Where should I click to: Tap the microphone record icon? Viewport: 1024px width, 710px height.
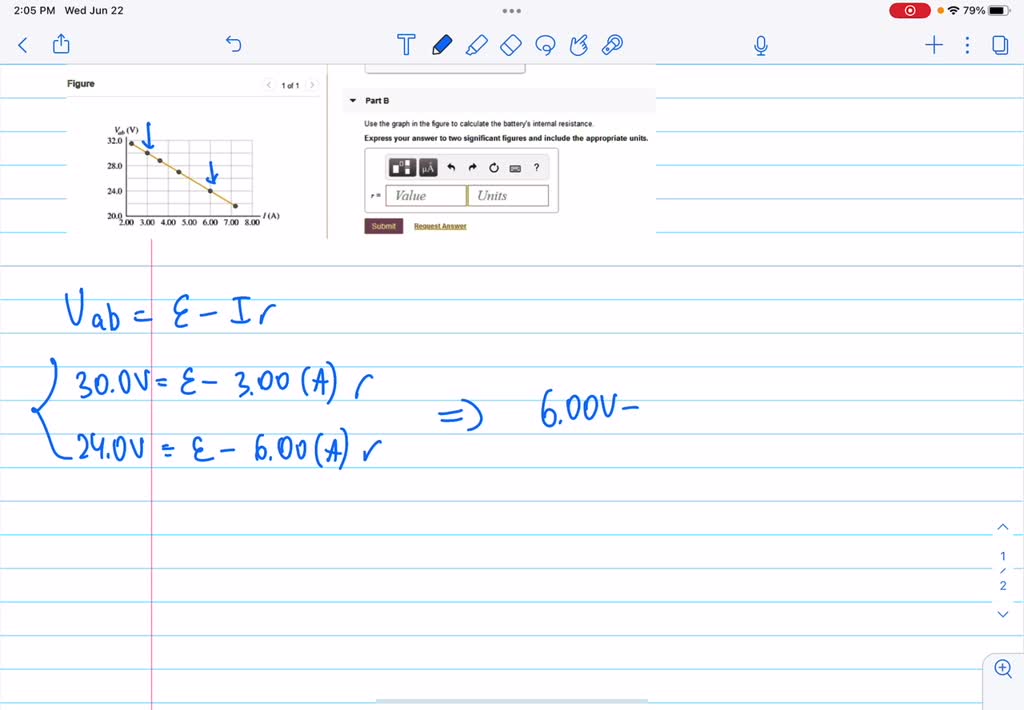pos(760,45)
